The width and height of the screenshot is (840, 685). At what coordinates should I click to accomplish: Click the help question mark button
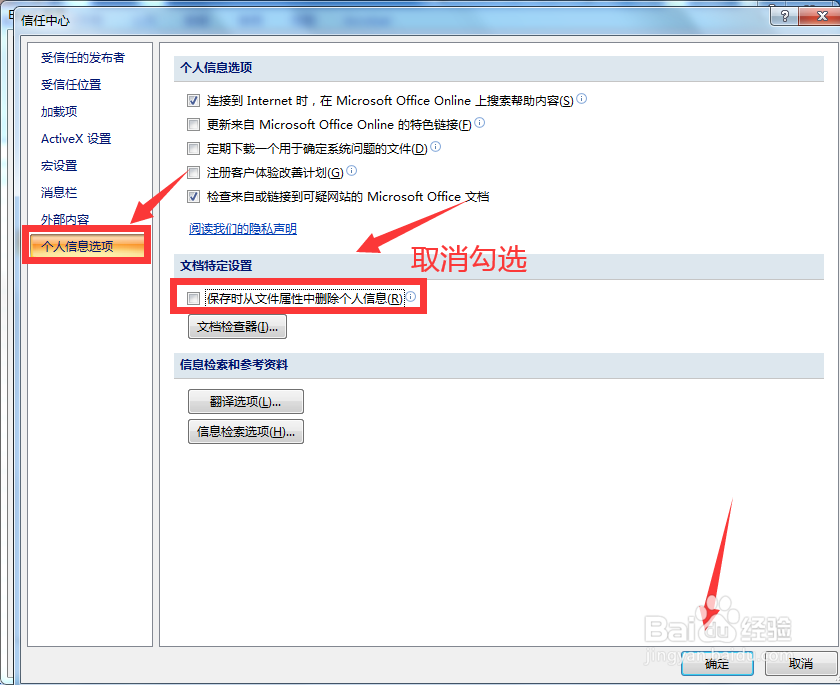[785, 16]
